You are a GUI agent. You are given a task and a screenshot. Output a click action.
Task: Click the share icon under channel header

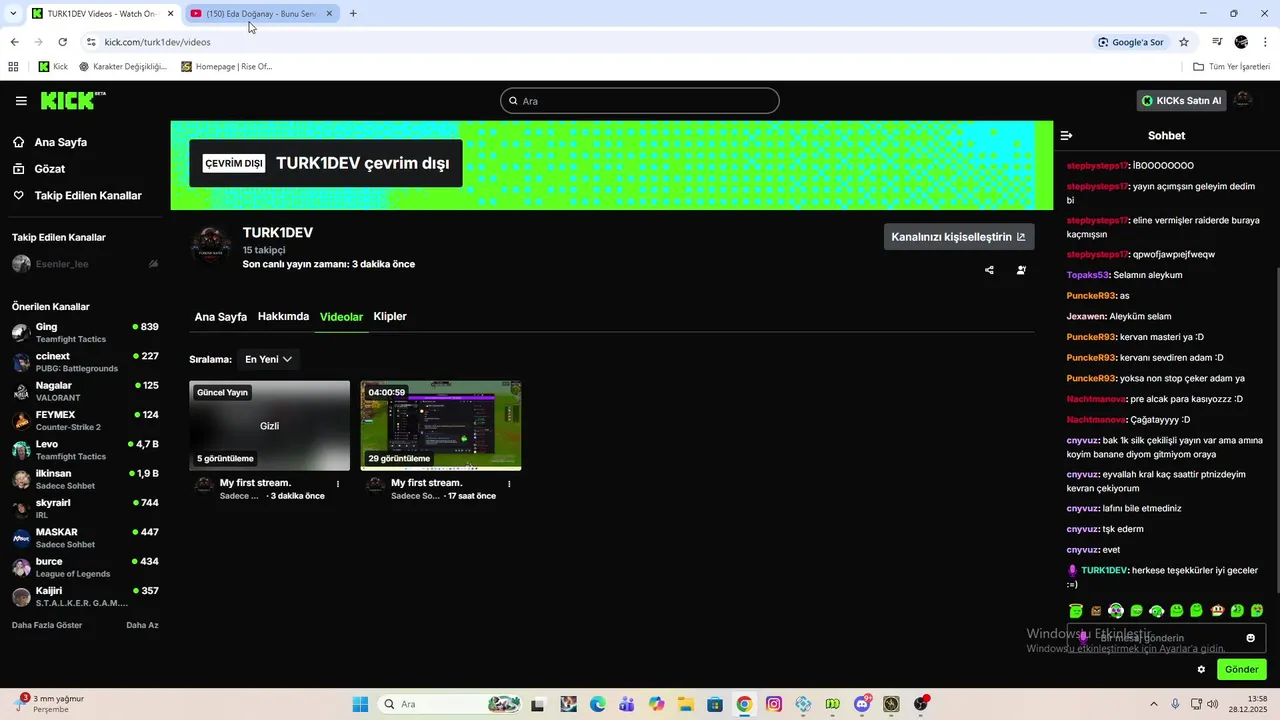pyautogui.click(x=989, y=270)
